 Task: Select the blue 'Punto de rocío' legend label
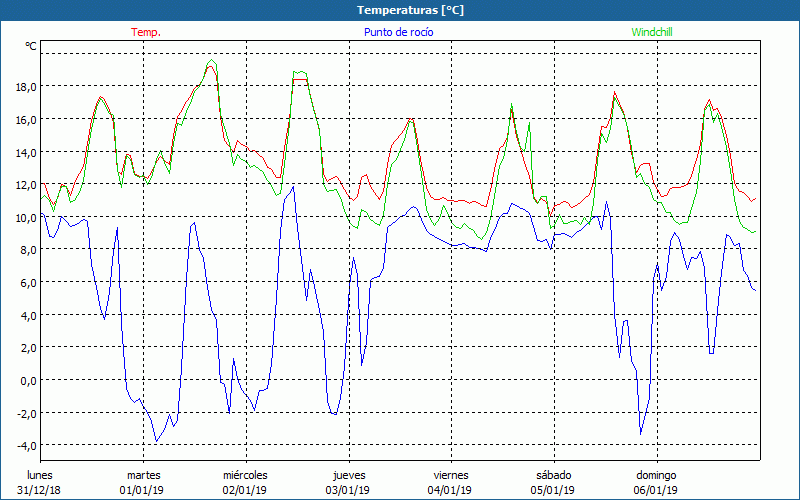click(x=398, y=32)
